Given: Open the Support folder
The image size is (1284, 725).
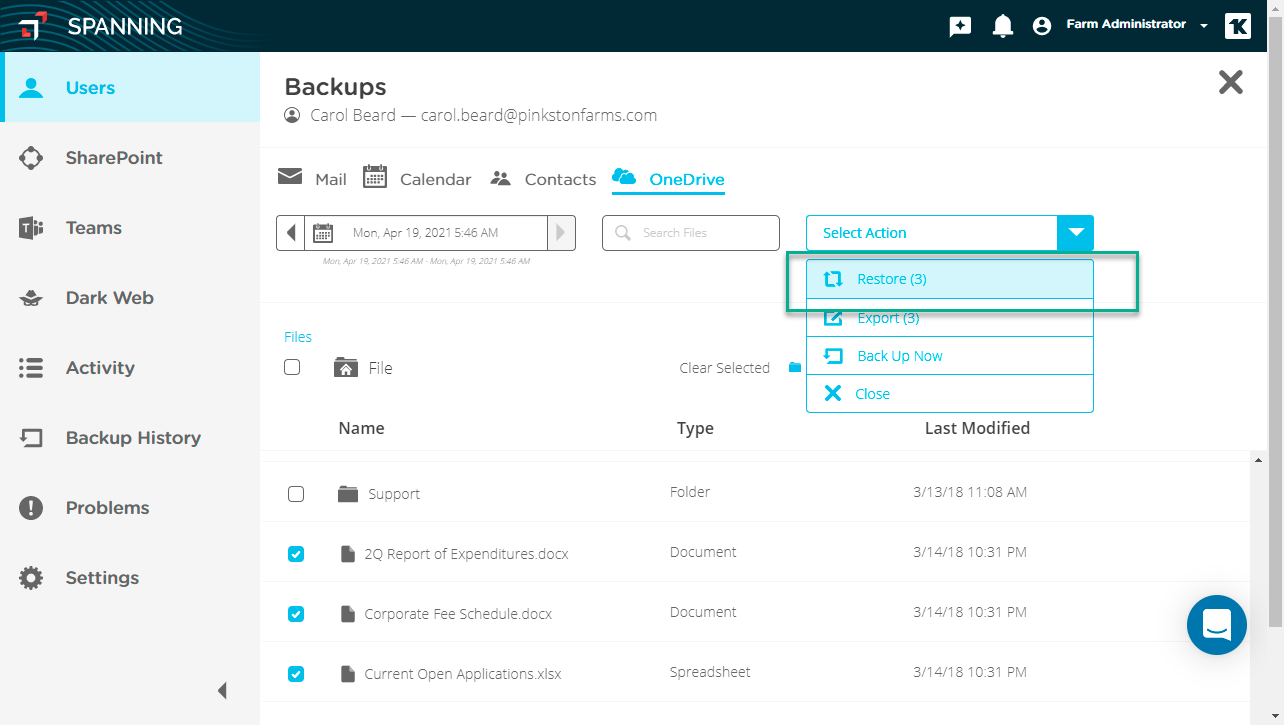Looking at the screenshot, I should click(x=394, y=494).
